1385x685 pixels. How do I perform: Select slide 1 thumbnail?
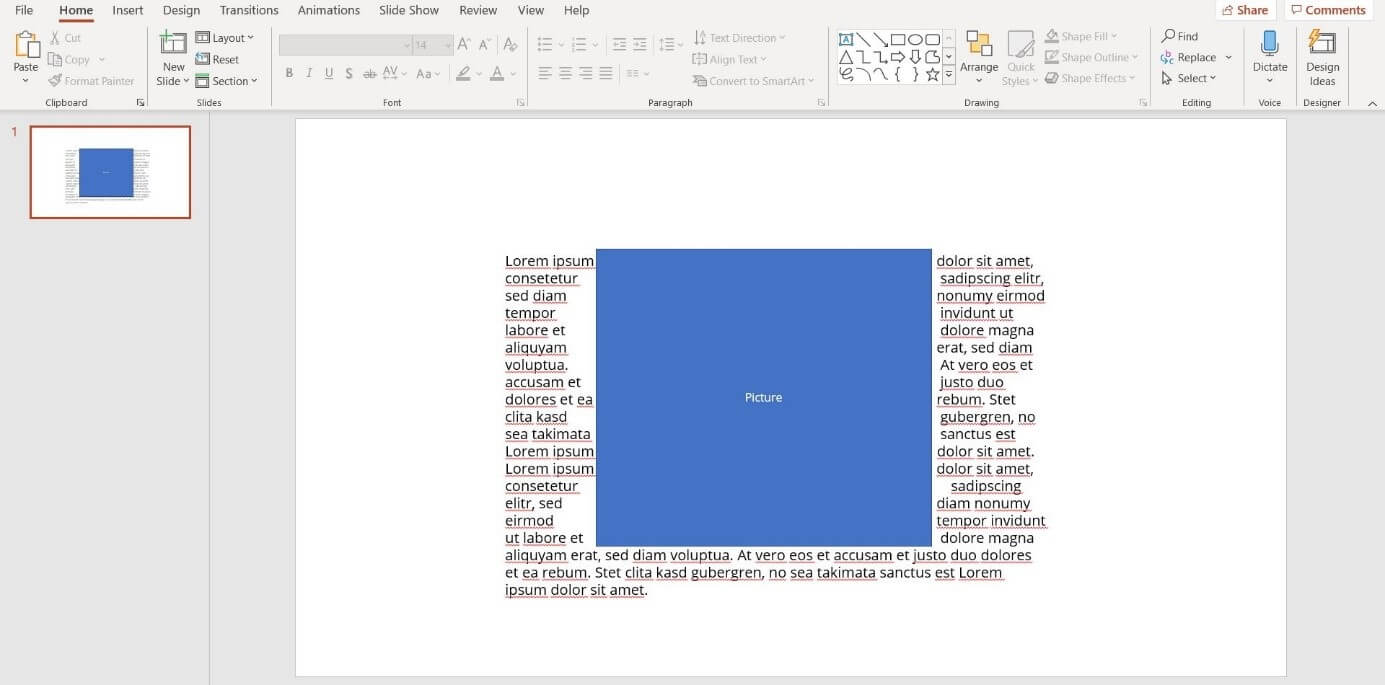pos(109,171)
